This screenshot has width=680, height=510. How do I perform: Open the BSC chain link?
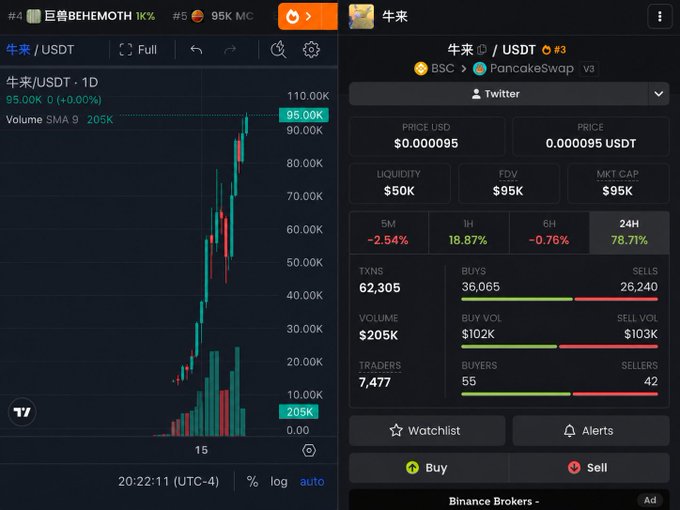[x=434, y=69]
